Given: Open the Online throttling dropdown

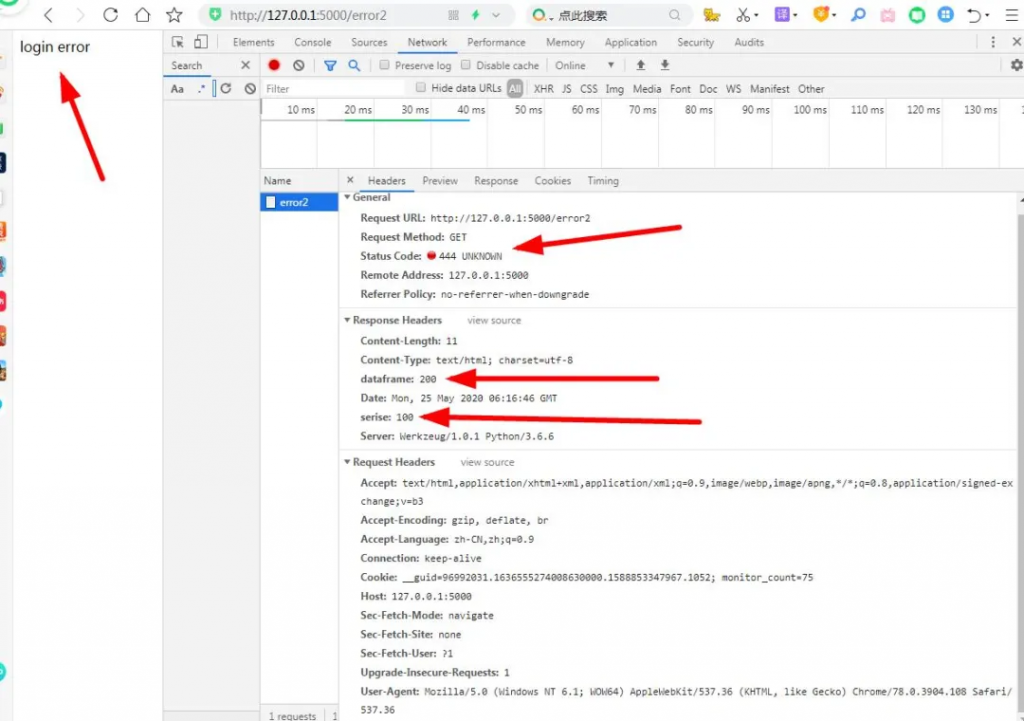Looking at the screenshot, I should pos(584,65).
